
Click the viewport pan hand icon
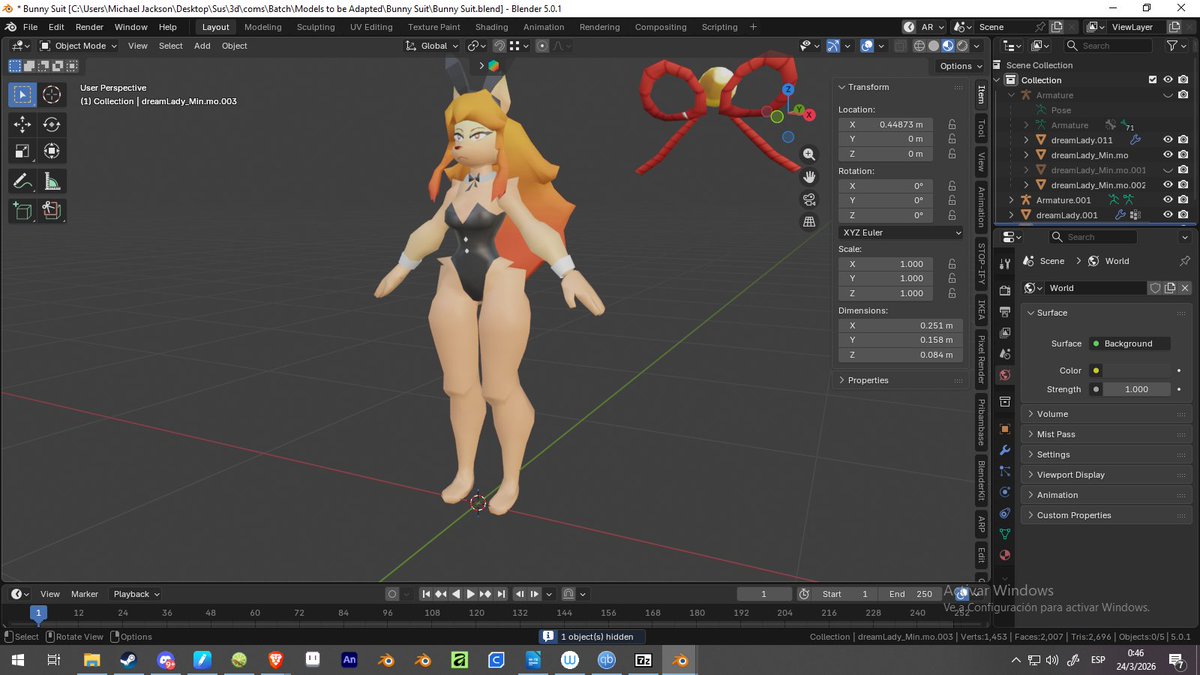[x=809, y=176]
